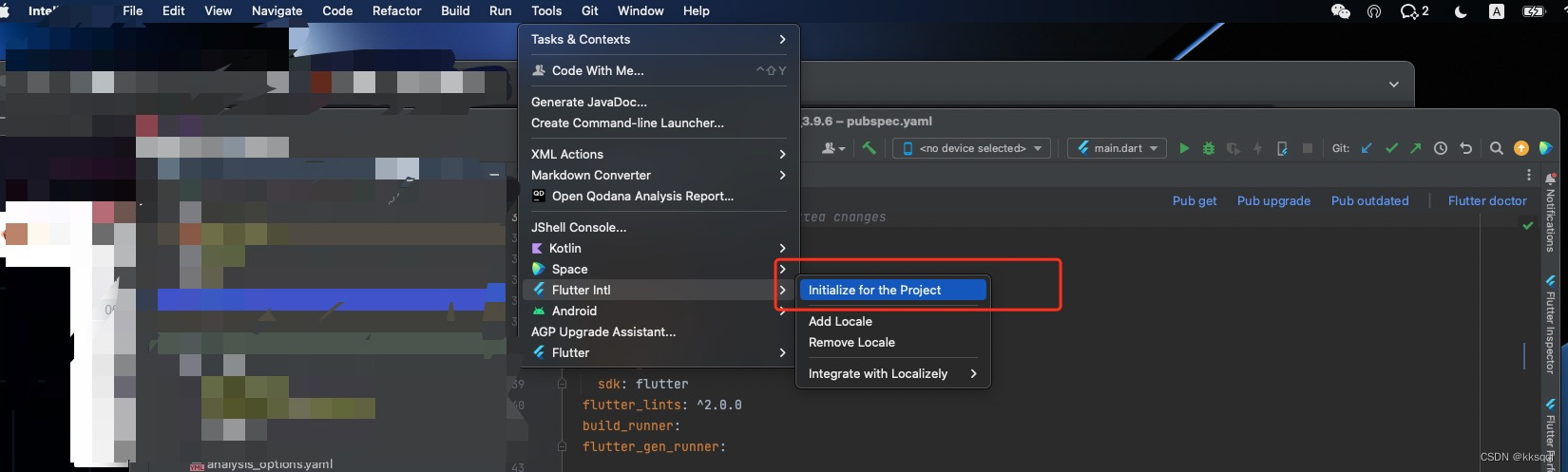Viewport: 1568px width, 472px height.
Task: Click the gray Stop square icon
Action: 1308,148
